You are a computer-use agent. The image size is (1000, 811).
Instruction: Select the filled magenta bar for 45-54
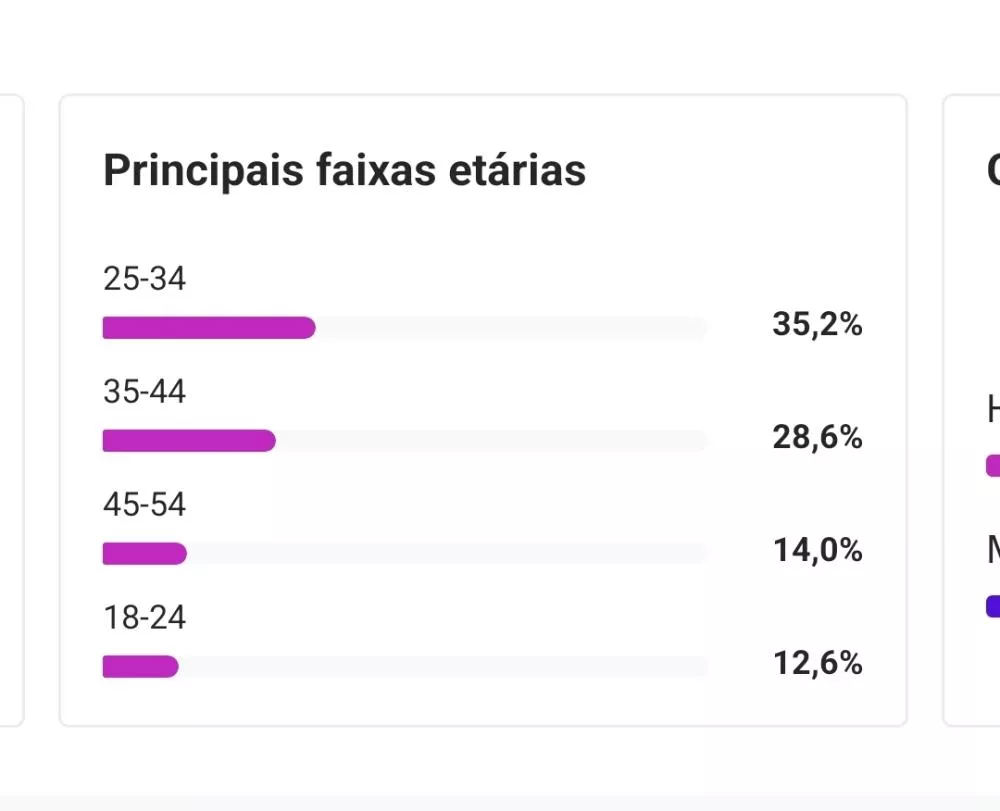(144, 554)
